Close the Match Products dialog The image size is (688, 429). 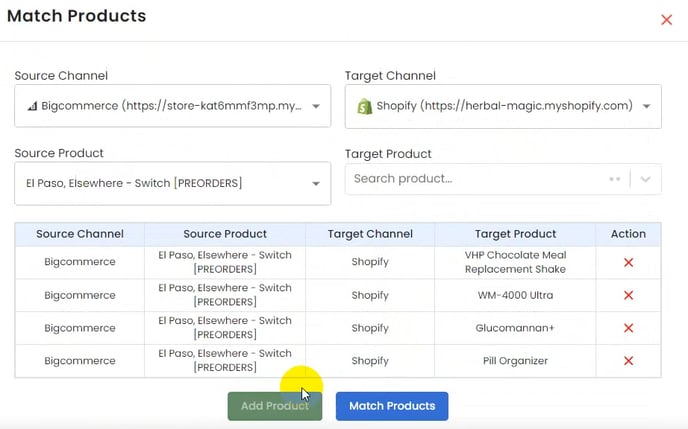point(666,20)
